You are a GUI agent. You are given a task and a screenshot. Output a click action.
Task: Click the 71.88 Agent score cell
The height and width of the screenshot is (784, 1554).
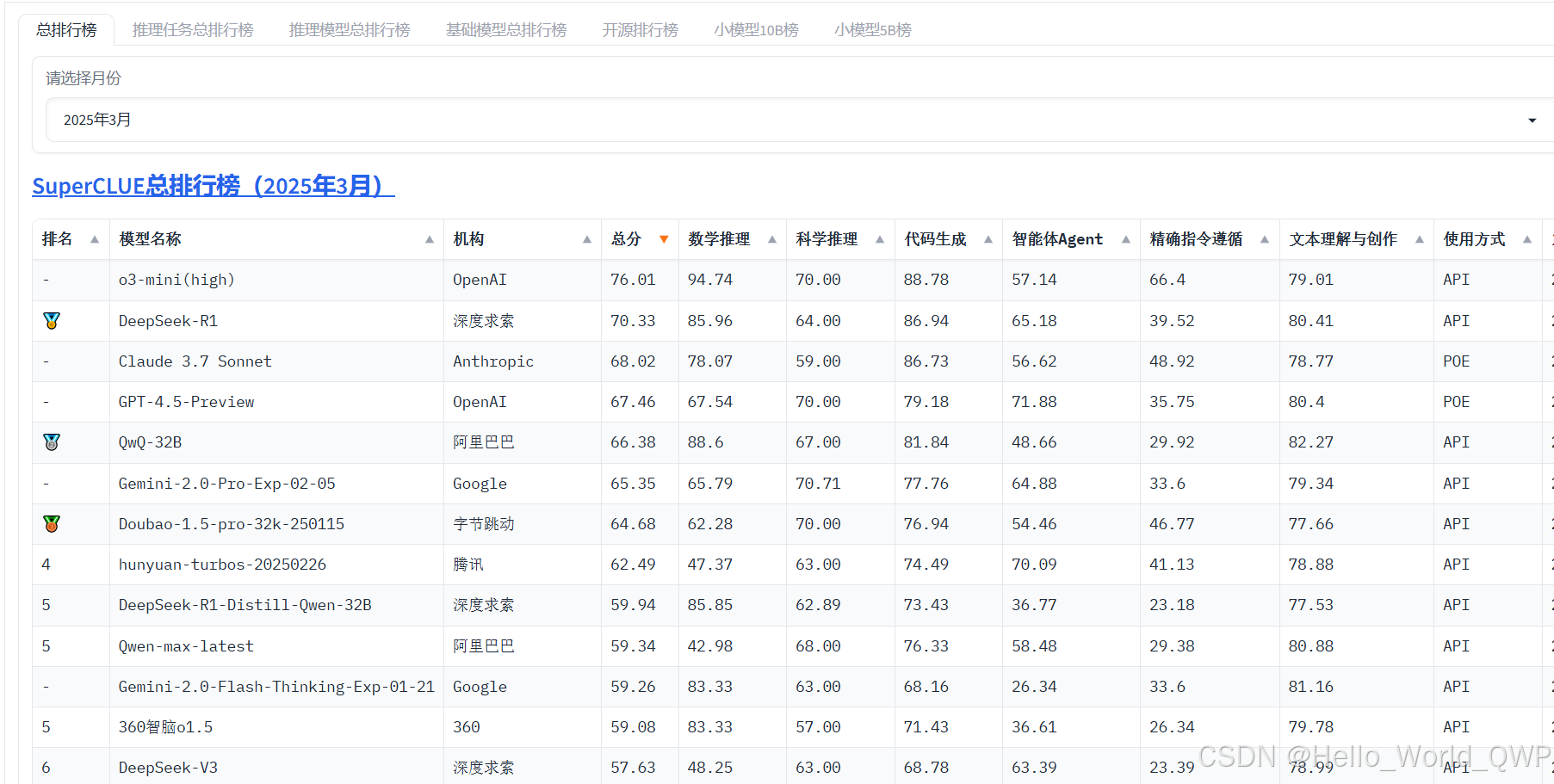click(x=1071, y=402)
